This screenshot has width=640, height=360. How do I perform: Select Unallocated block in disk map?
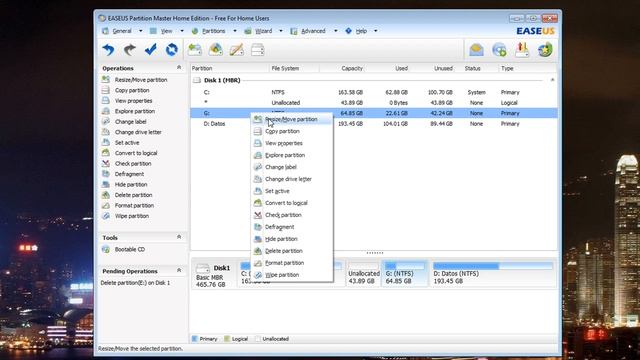363,273
